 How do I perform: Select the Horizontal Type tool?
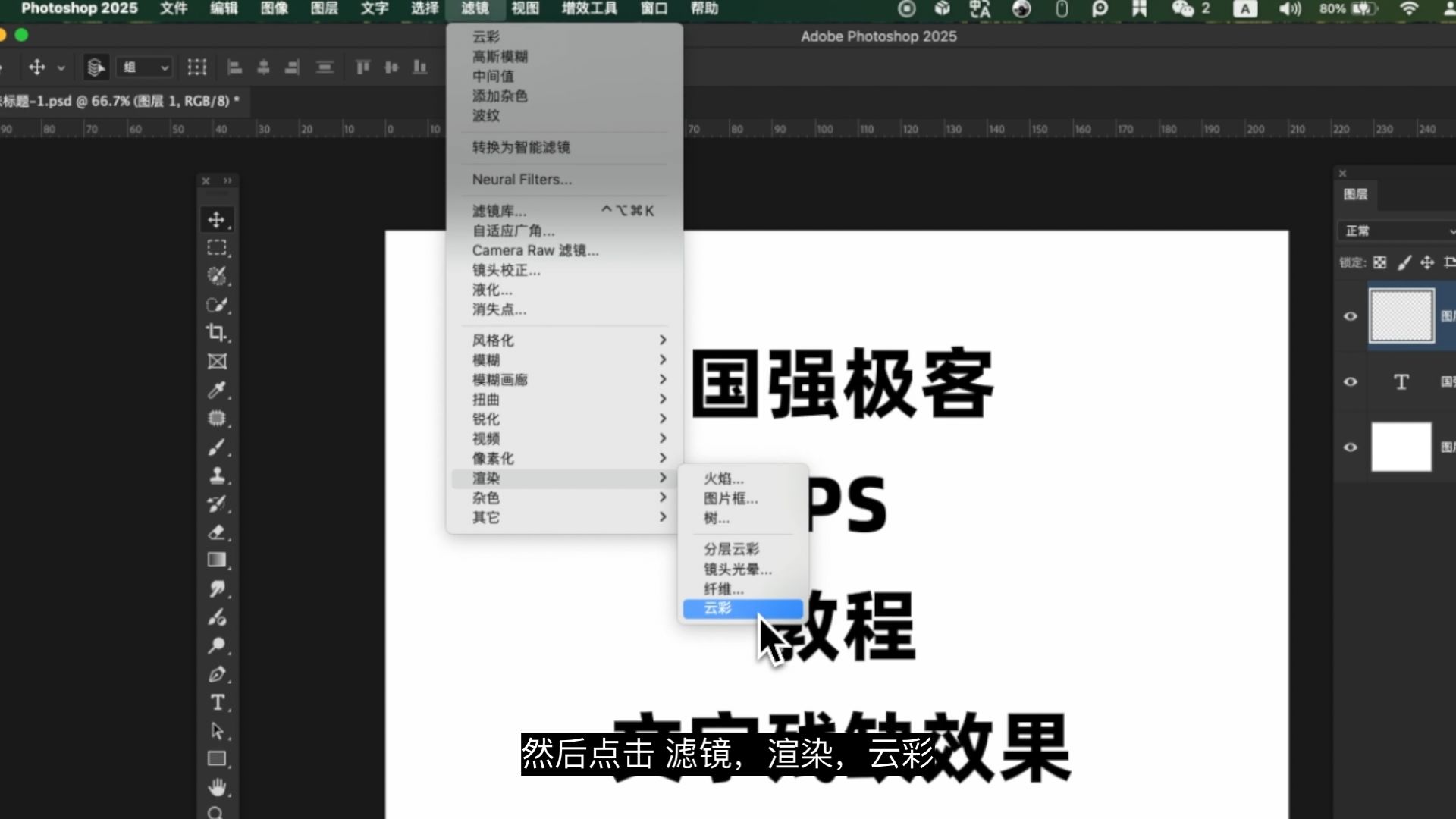tap(217, 703)
